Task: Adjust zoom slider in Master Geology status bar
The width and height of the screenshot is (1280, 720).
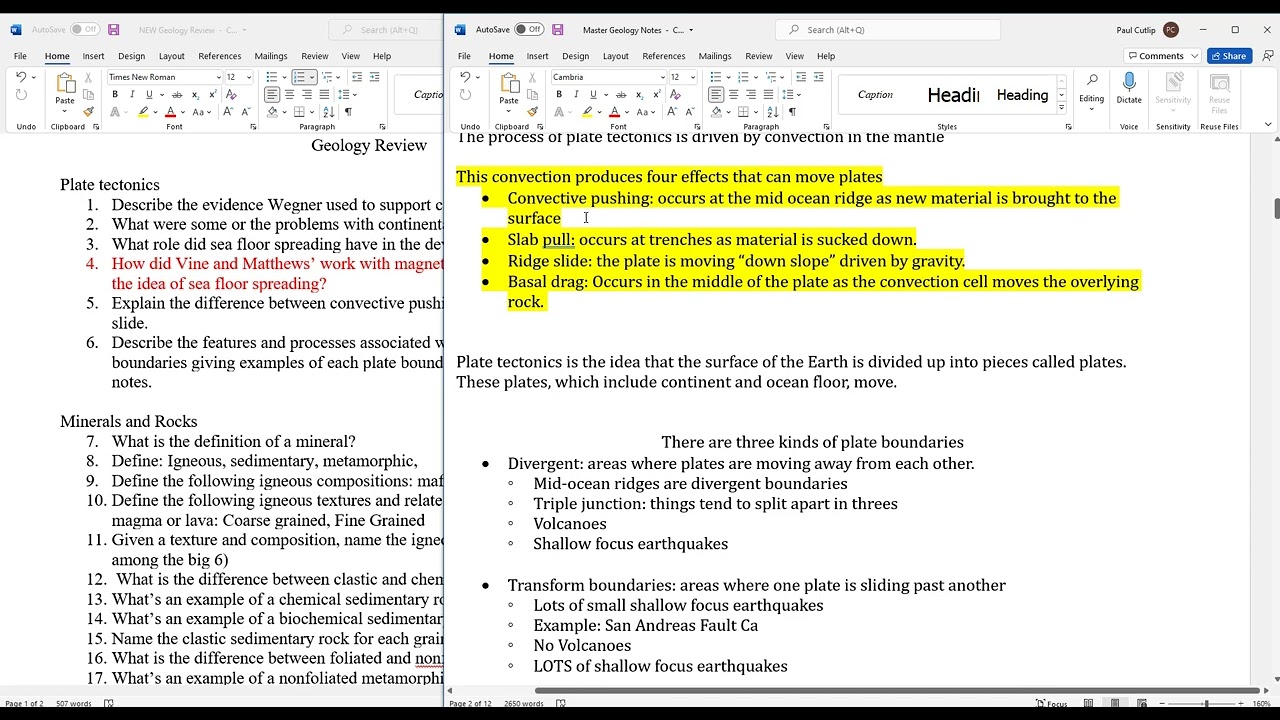Action: [1206, 703]
